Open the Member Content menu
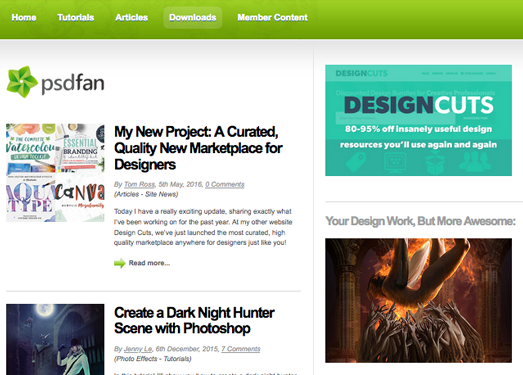The width and height of the screenshot is (523, 375). coord(272,17)
